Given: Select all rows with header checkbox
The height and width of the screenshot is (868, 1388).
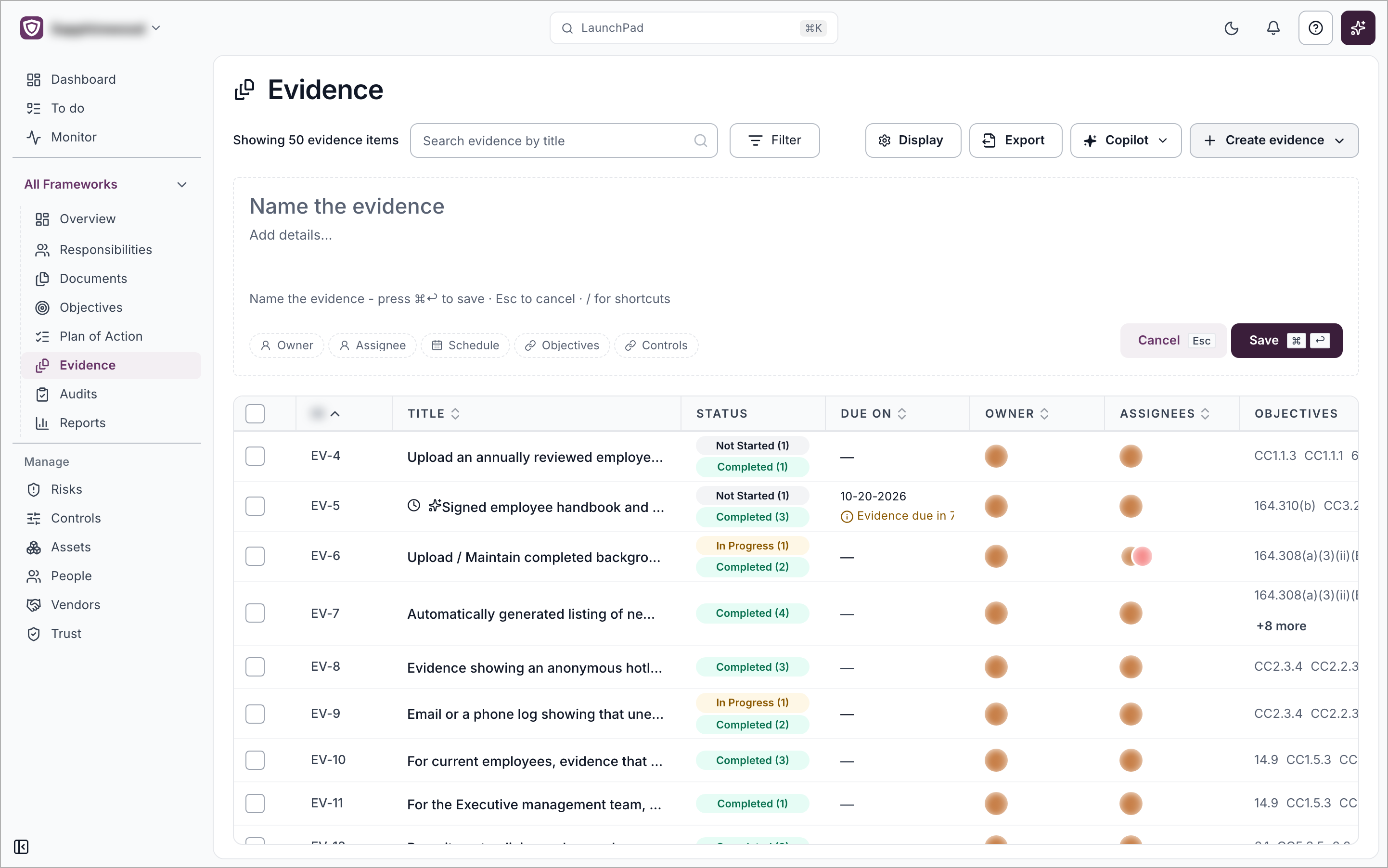Looking at the screenshot, I should click(x=255, y=414).
